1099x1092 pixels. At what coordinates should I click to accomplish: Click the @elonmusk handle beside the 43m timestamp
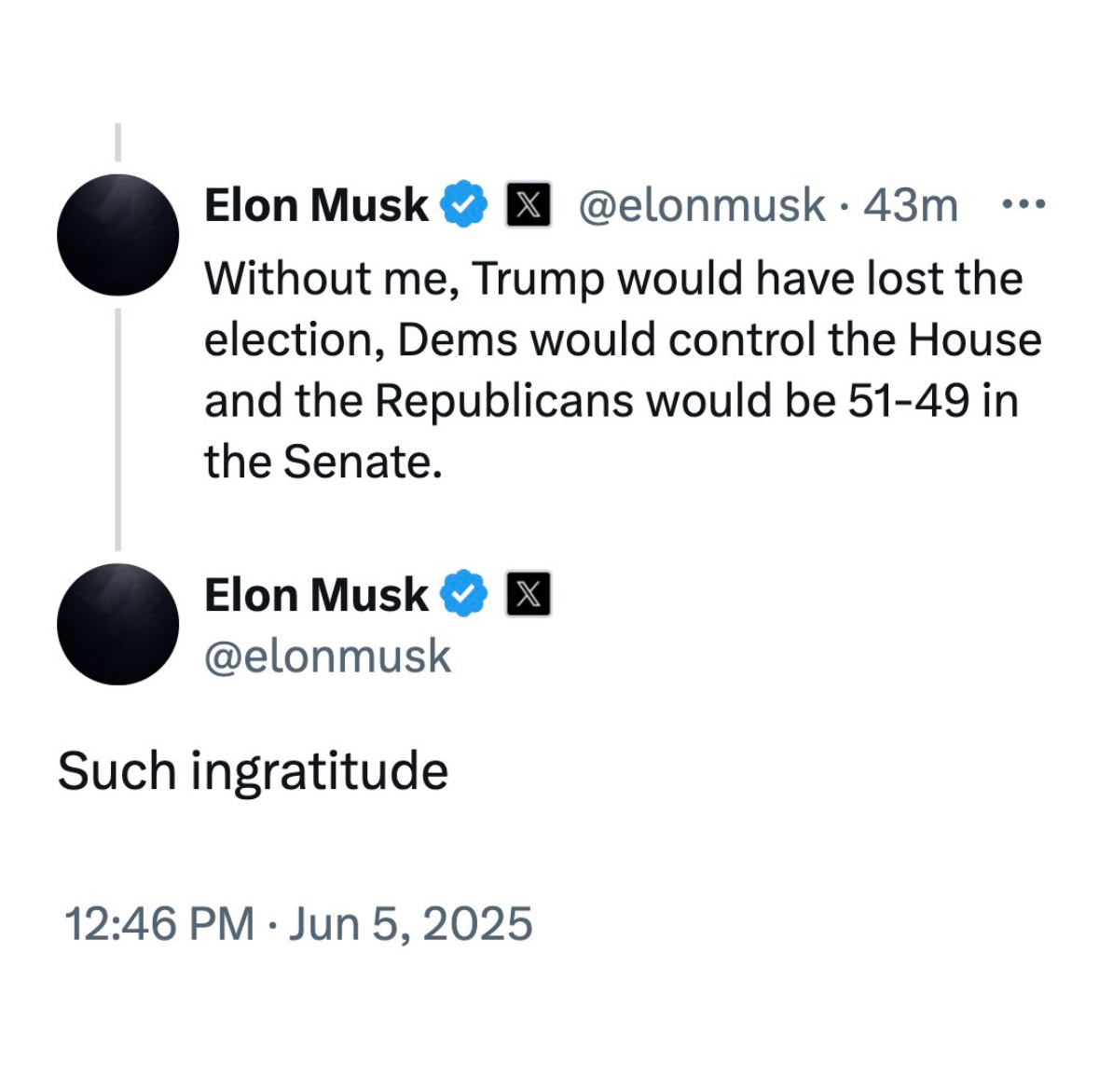[x=701, y=205]
